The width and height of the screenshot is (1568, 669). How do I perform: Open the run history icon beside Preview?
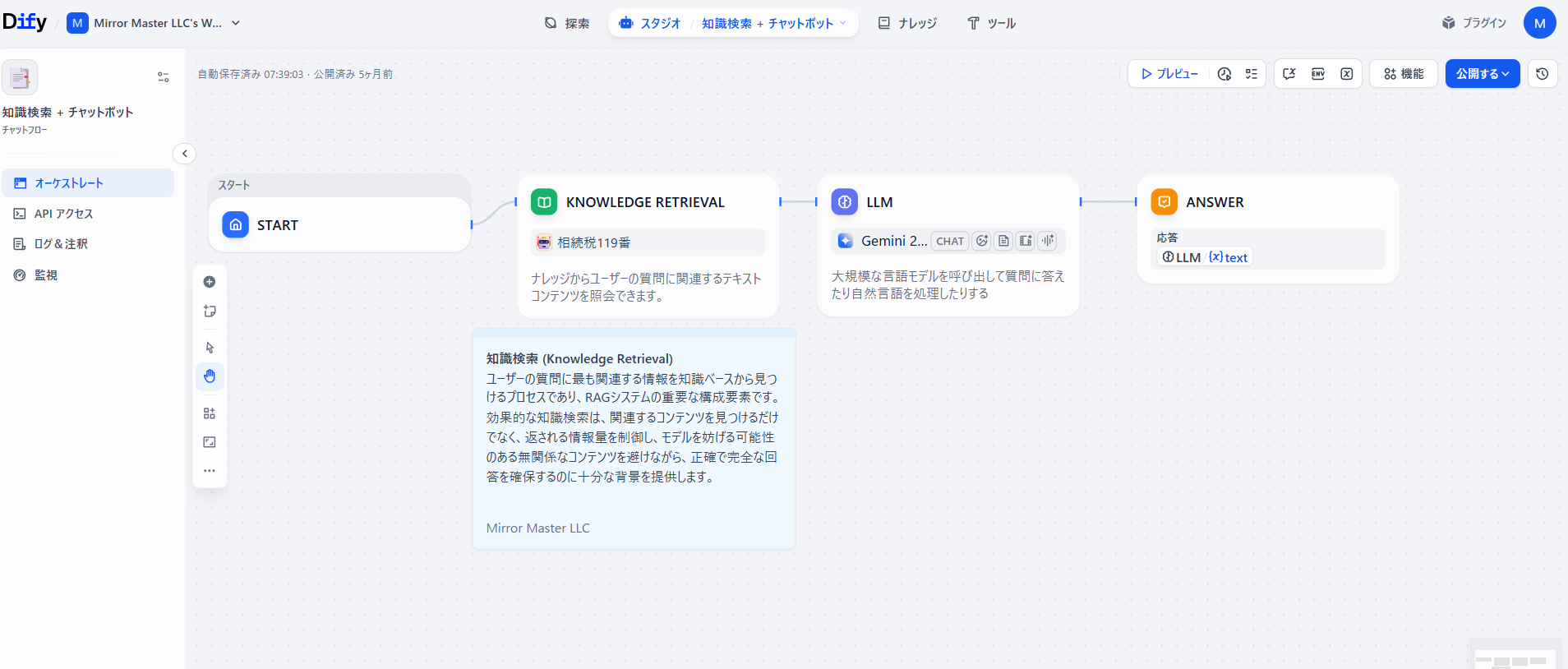1224,74
